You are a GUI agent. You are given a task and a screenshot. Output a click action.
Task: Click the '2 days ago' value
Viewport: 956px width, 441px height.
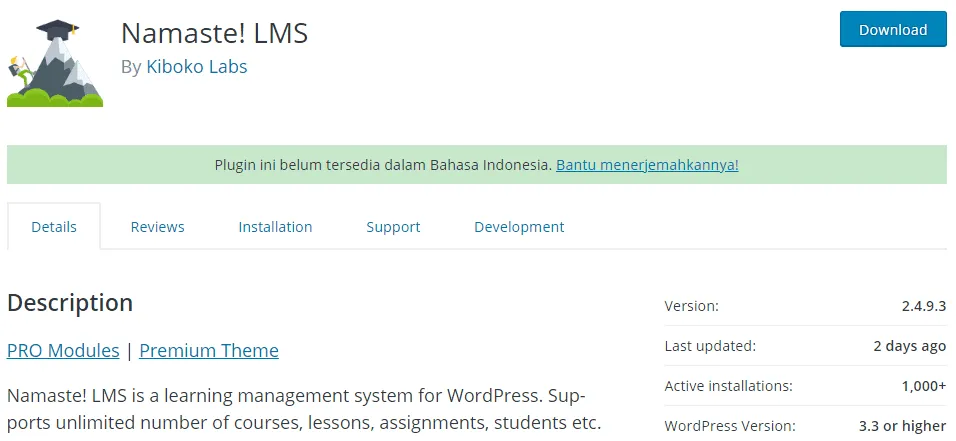click(910, 346)
